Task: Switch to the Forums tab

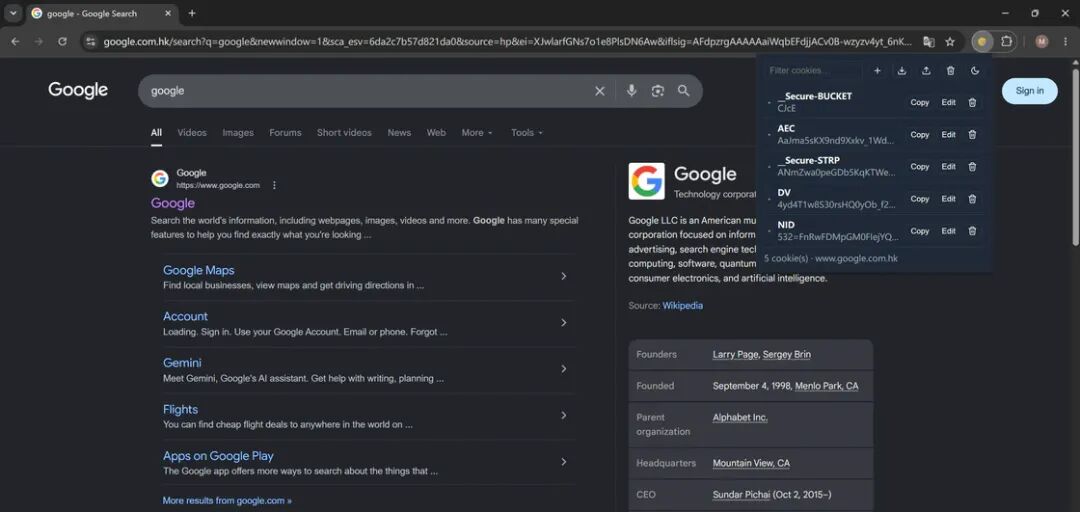Action: [x=285, y=132]
